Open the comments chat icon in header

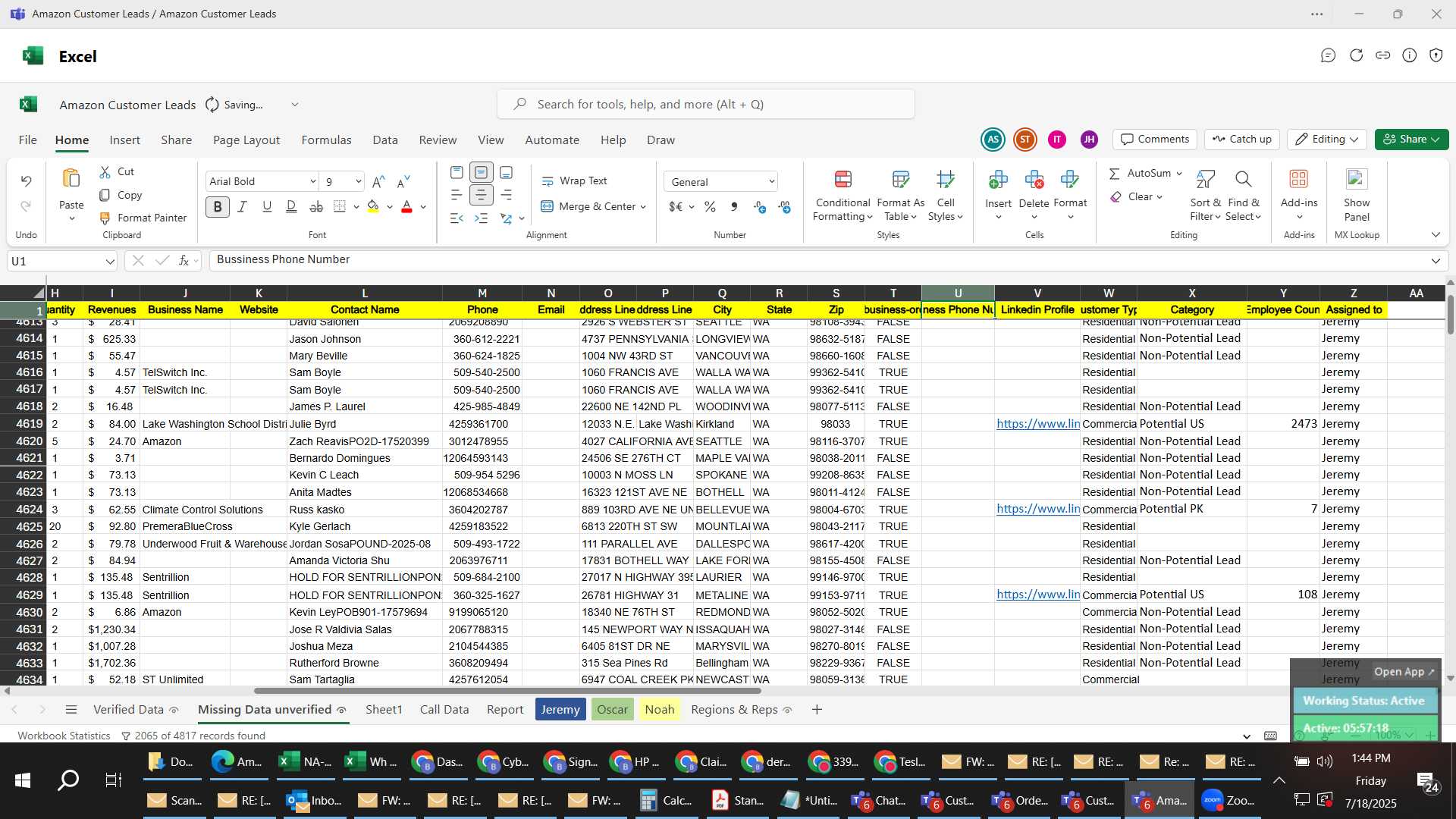[1328, 55]
